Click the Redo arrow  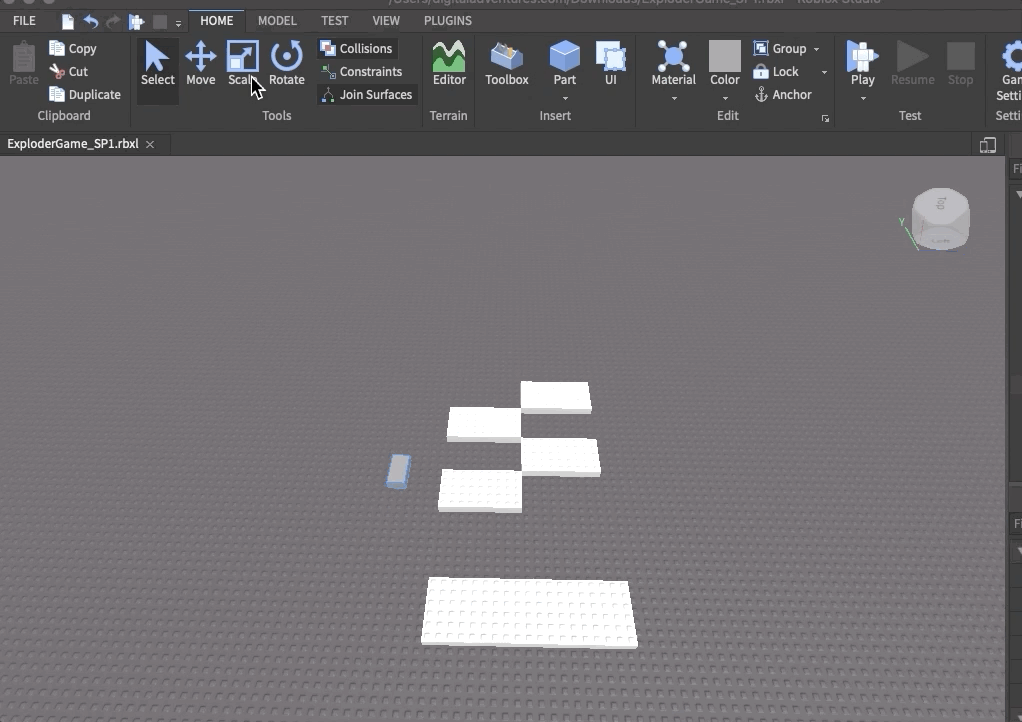point(113,22)
